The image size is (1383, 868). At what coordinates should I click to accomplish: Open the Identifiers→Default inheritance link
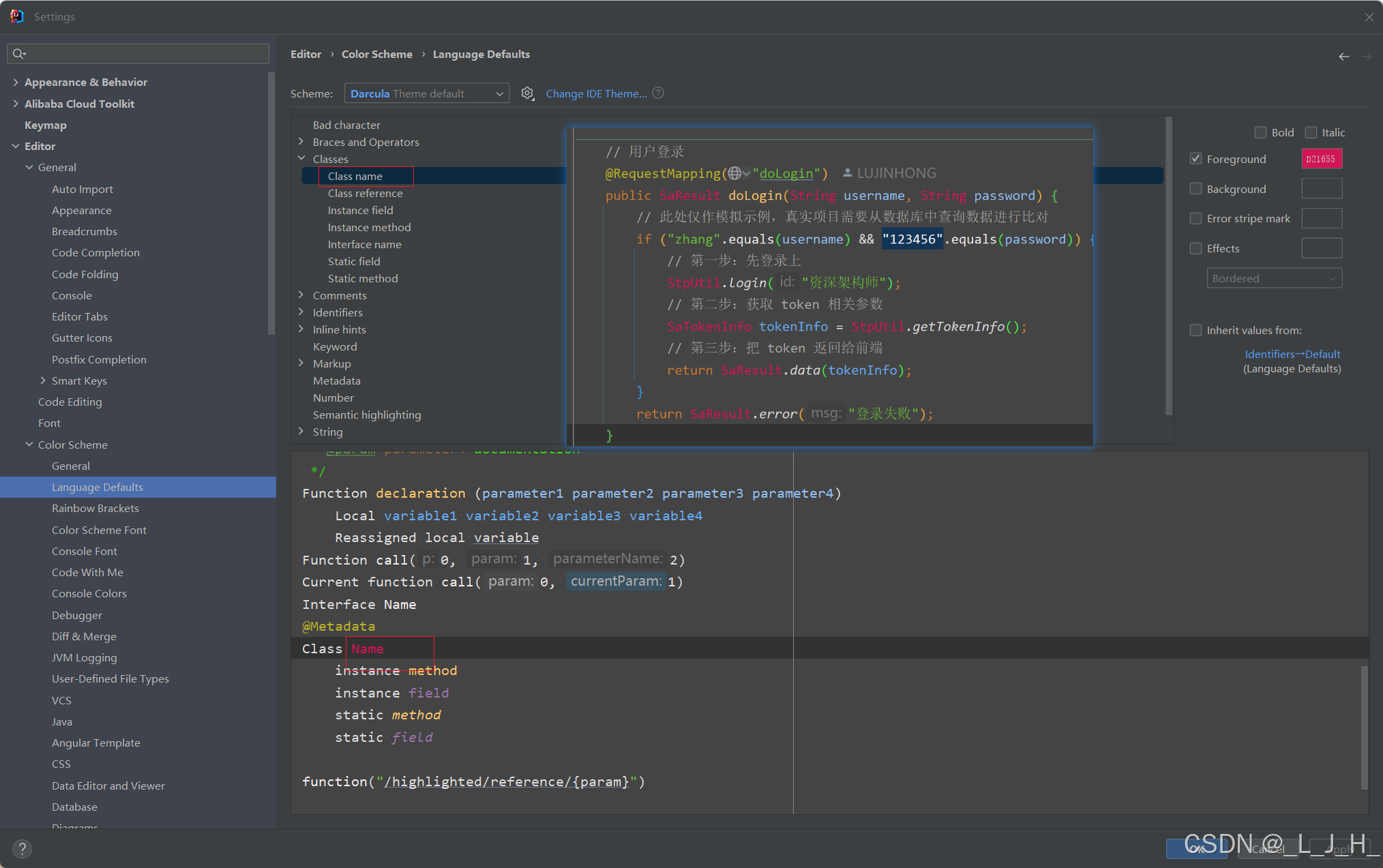(x=1292, y=354)
